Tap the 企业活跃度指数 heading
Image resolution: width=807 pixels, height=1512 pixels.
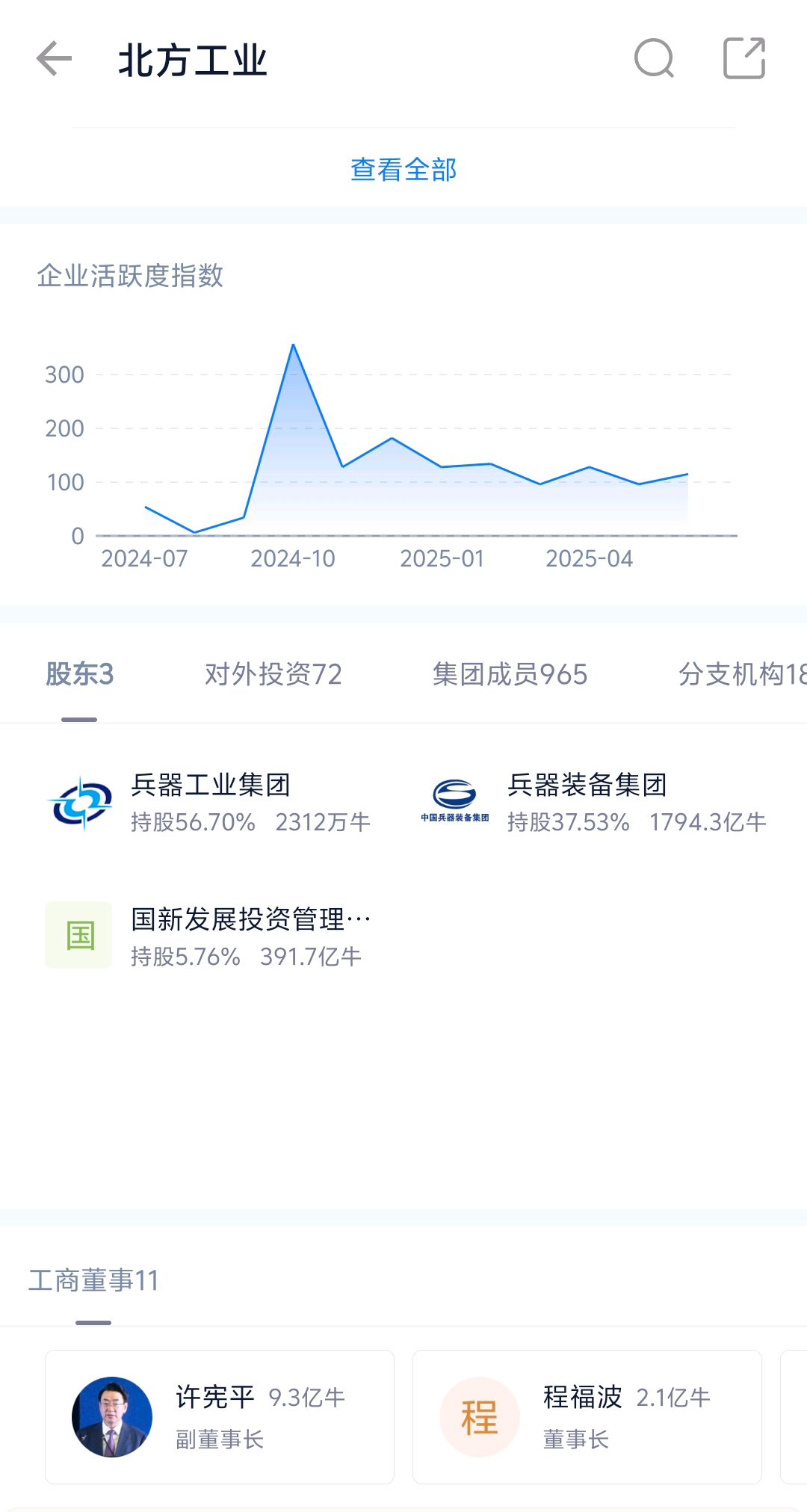130,276
